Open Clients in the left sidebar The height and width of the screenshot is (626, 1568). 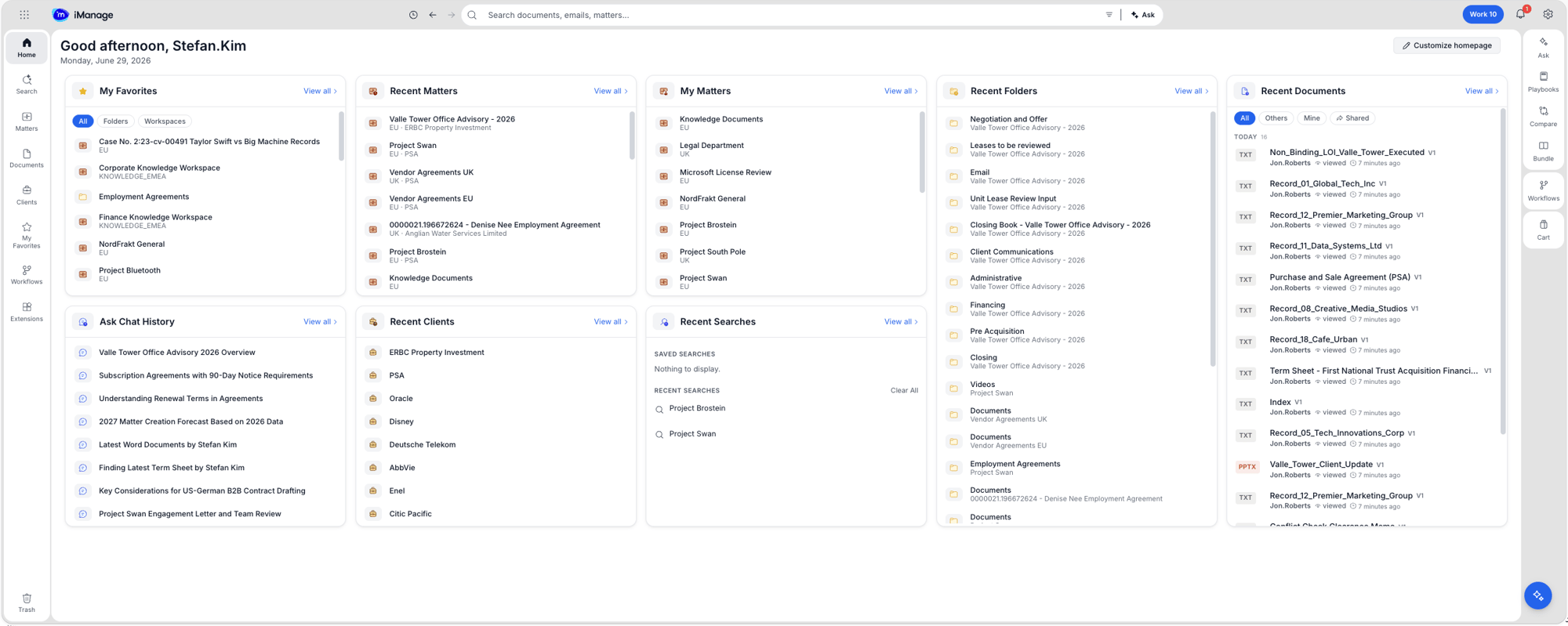[27, 195]
